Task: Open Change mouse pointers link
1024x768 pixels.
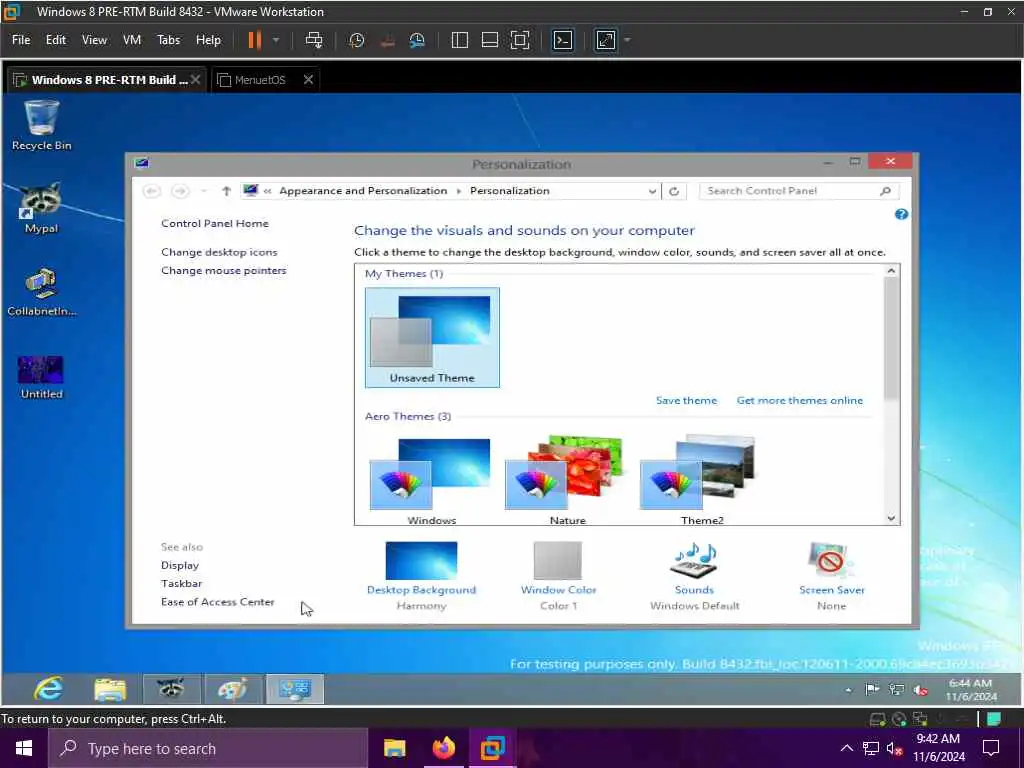Action: (223, 270)
